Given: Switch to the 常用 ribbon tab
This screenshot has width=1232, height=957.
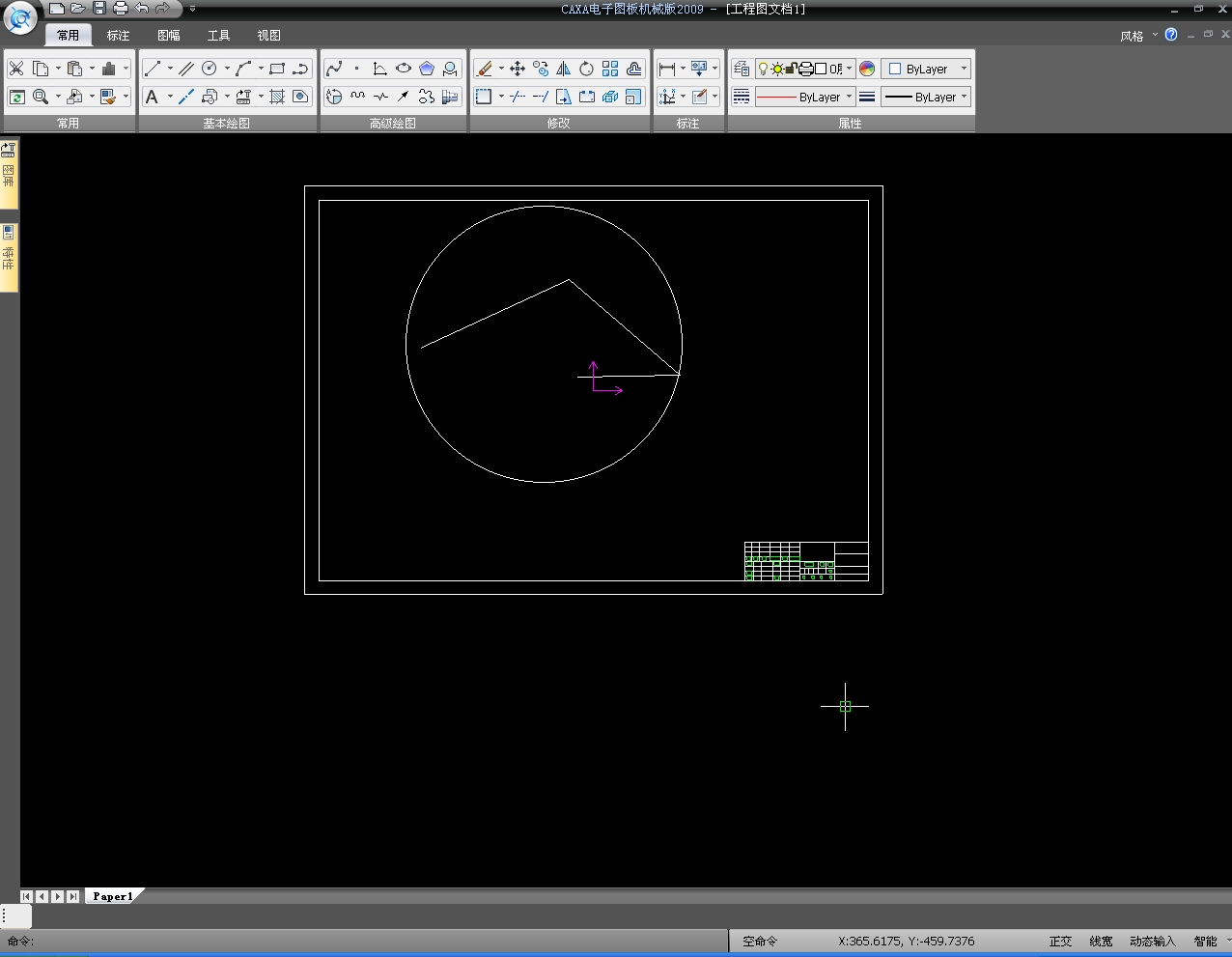Looking at the screenshot, I should pyautogui.click(x=68, y=36).
